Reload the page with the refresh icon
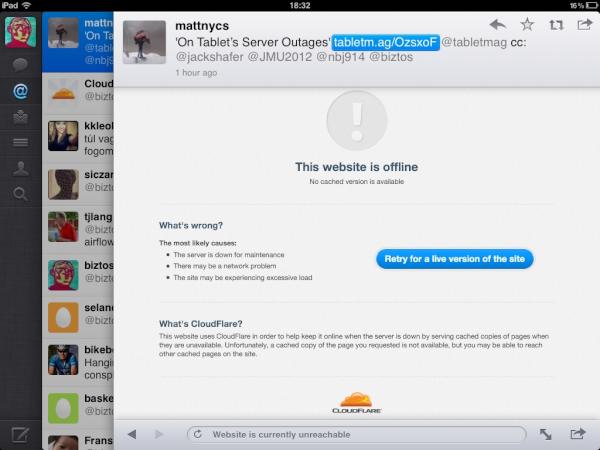The height and width of the screenshot is (450, 600). pyautogui.click(x=197, y=434)
